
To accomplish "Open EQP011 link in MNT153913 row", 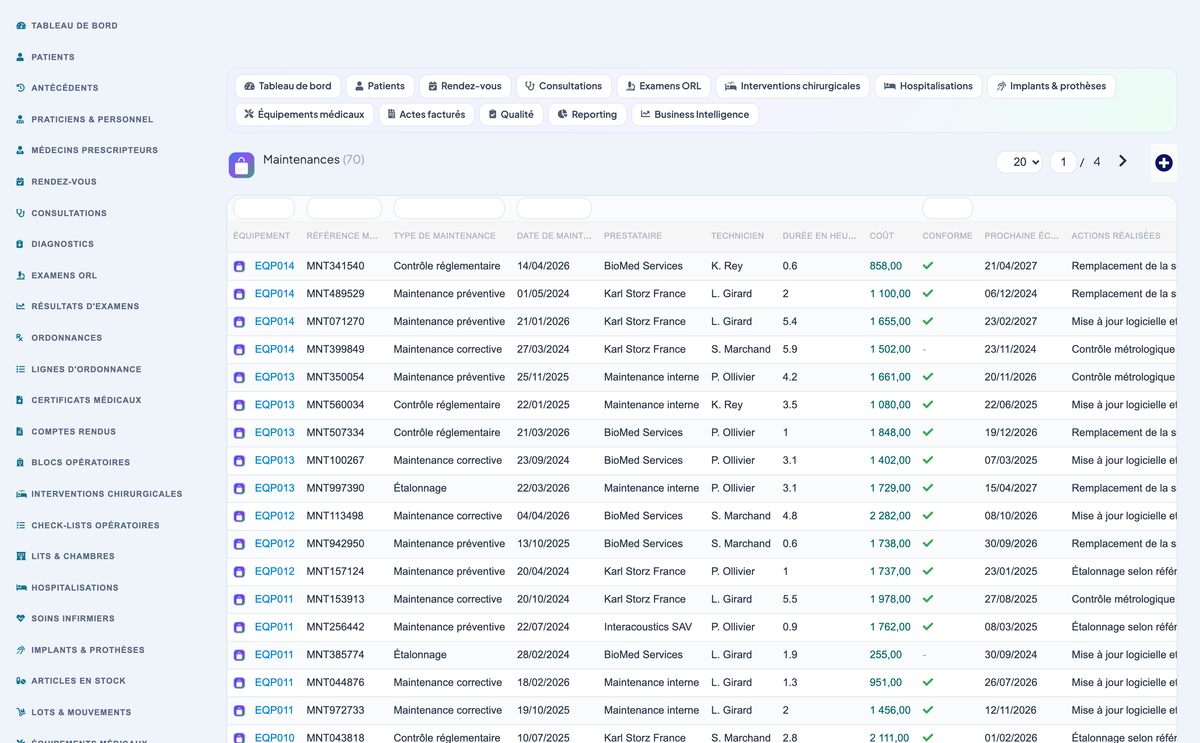I will point(275,599).
